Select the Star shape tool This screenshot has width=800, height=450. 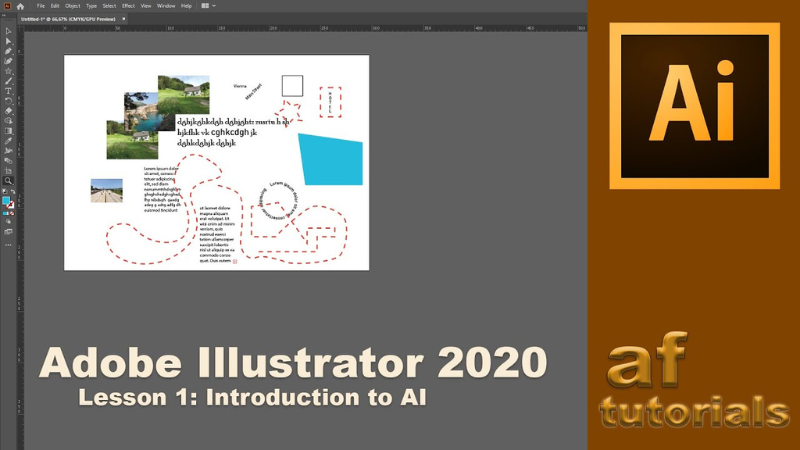[x=8, y=71]
